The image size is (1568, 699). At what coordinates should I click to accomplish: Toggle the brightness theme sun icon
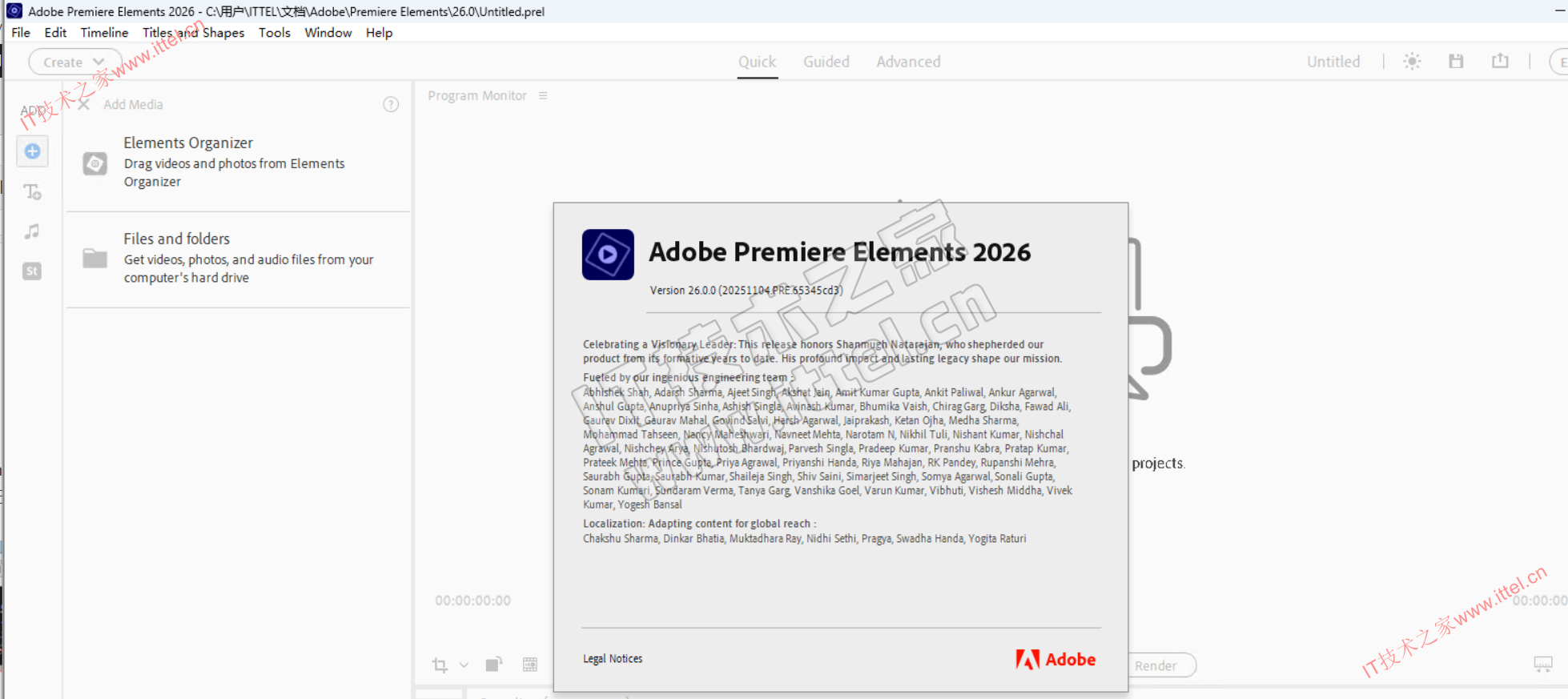pyautogui.click(x=1412, y=62)
